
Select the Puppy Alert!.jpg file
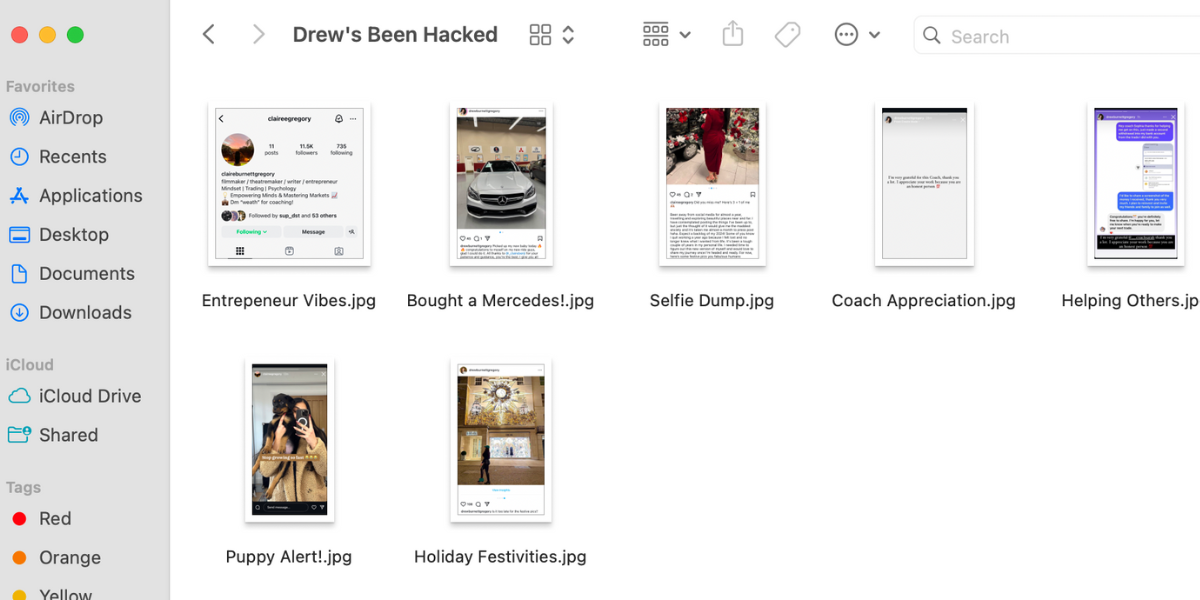[289, 441]
